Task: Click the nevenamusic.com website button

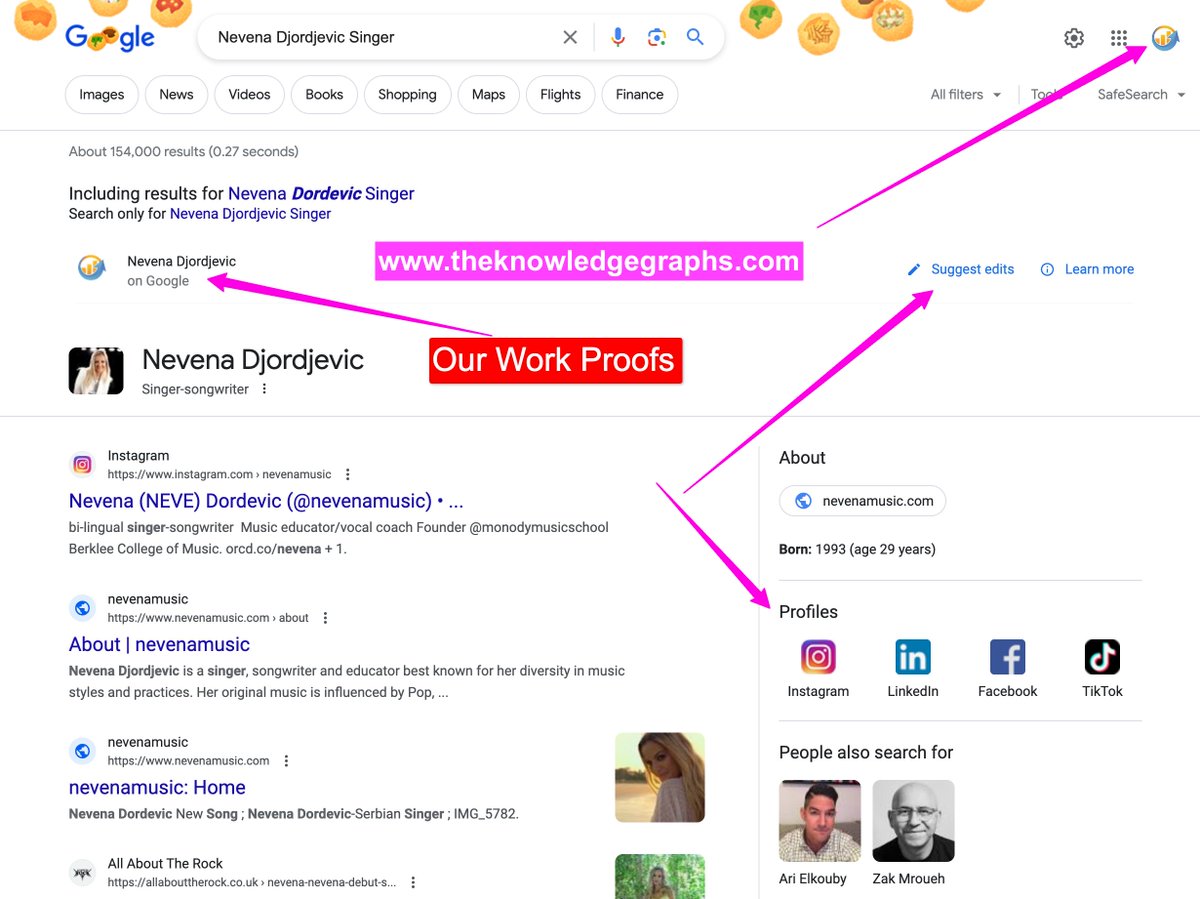Action: (x=862, y=501)
